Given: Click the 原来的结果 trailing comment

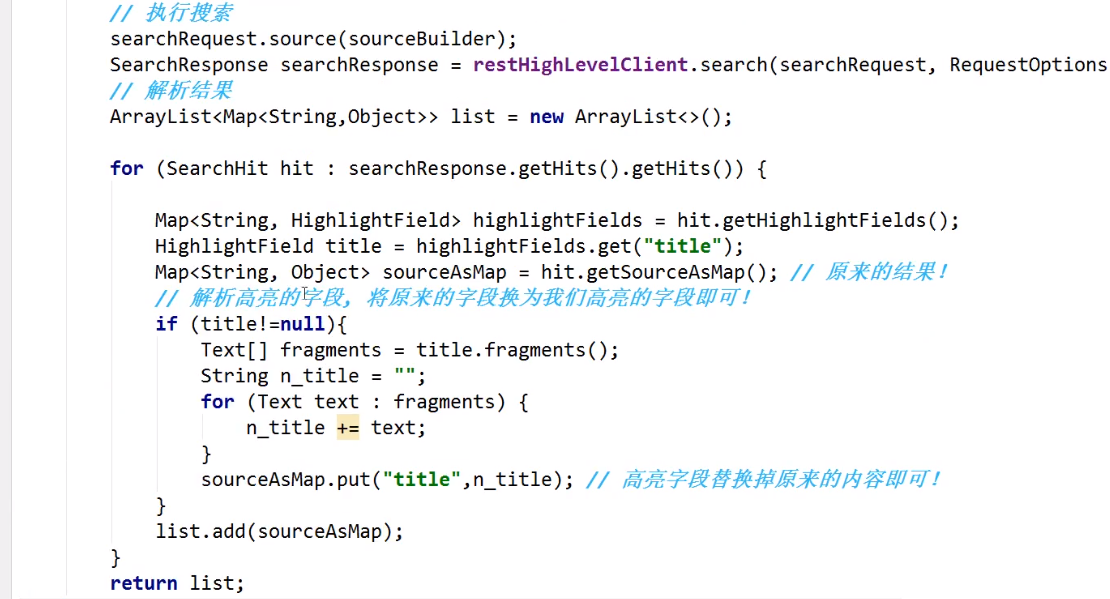Looking at the screenshot, I should [x=869, y=272].
